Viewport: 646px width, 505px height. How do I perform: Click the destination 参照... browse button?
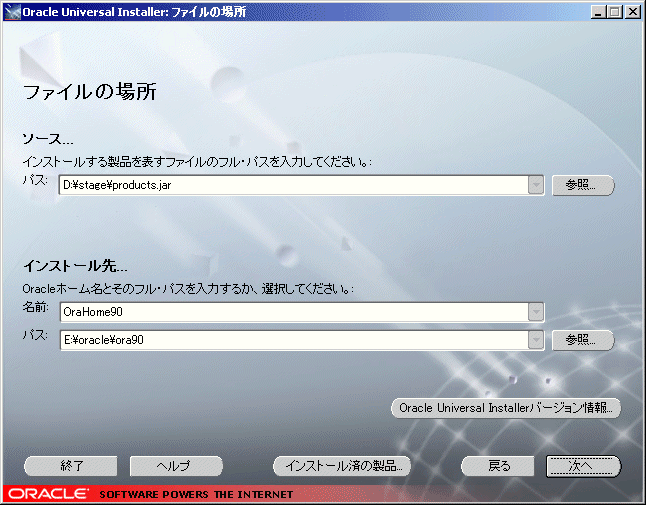583,340
